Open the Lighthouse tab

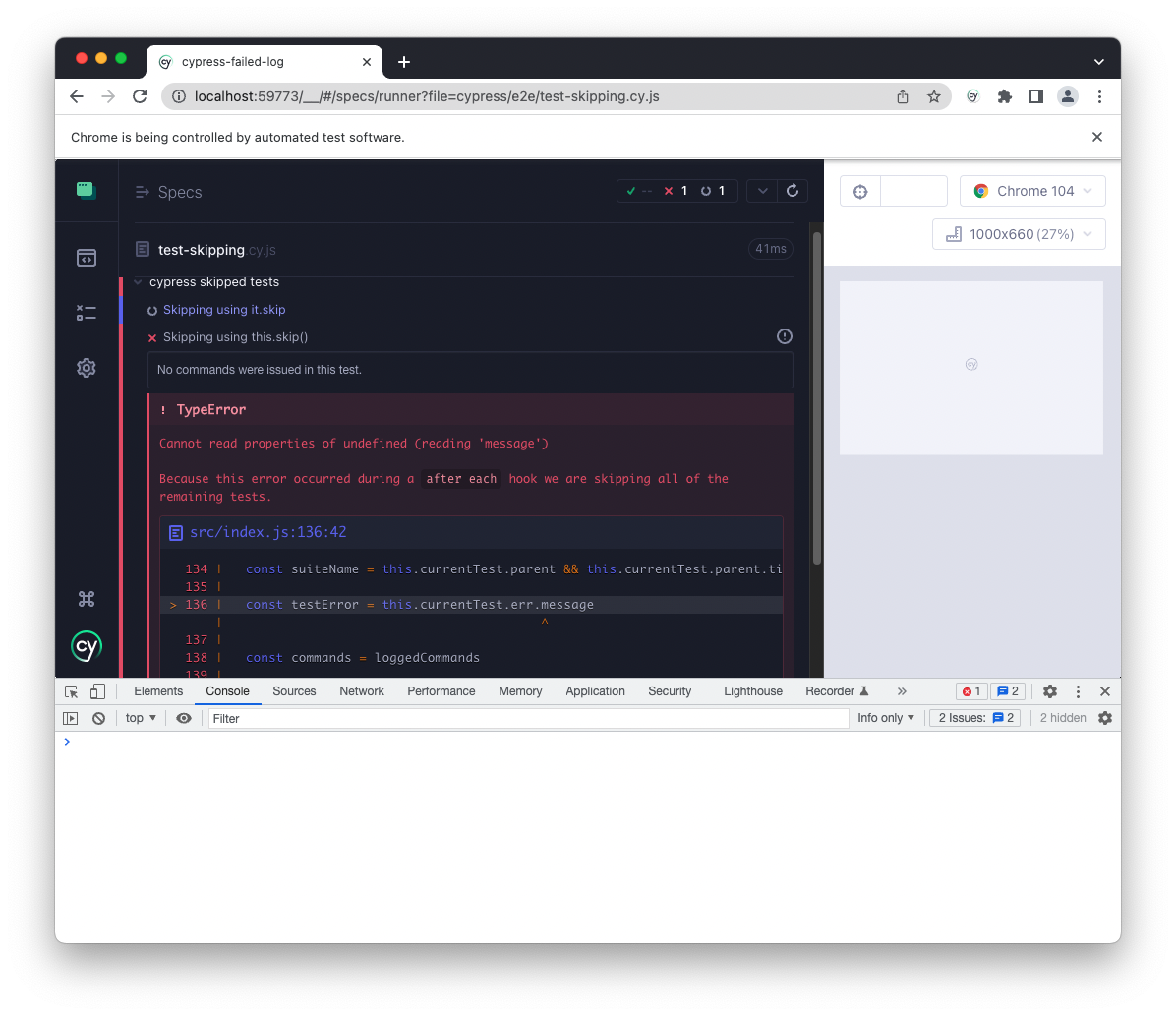click(753, 691)
